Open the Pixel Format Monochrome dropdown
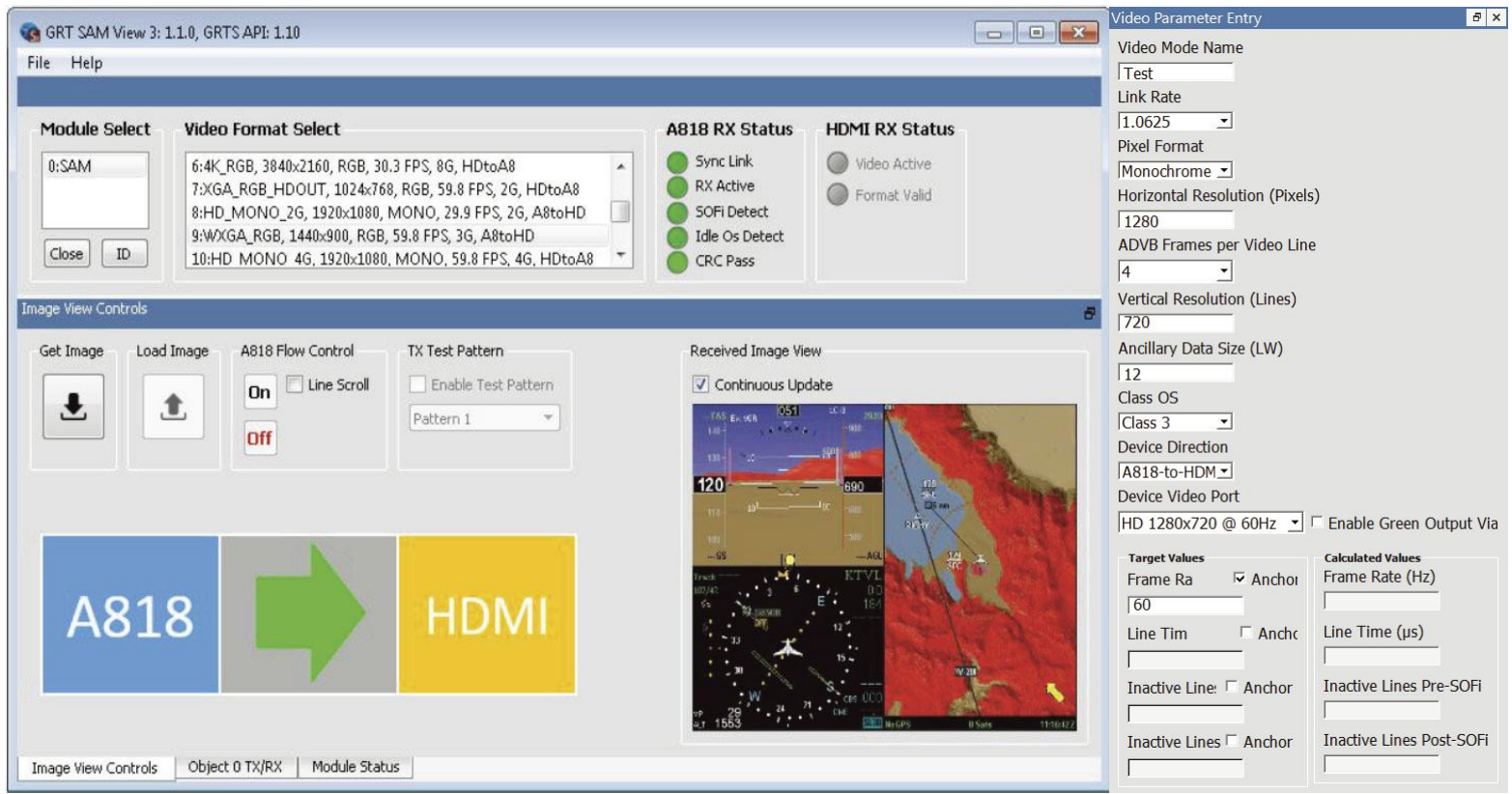This screenshot has height=794, width=1512. click(1224, 171)
